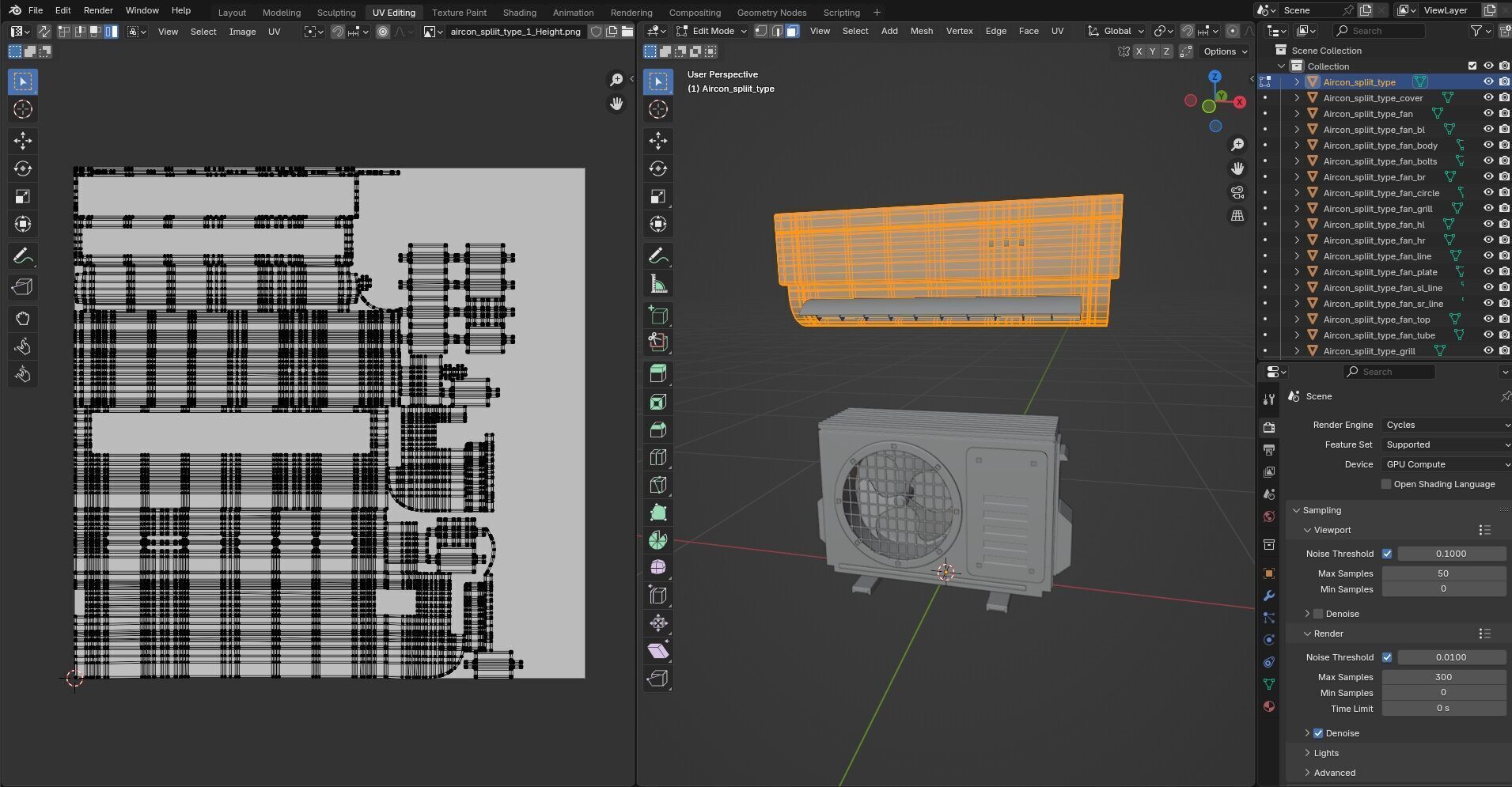
Task: Open the Modifiers properties tab
Action: pyautogui.click(x=1269, y=596)
